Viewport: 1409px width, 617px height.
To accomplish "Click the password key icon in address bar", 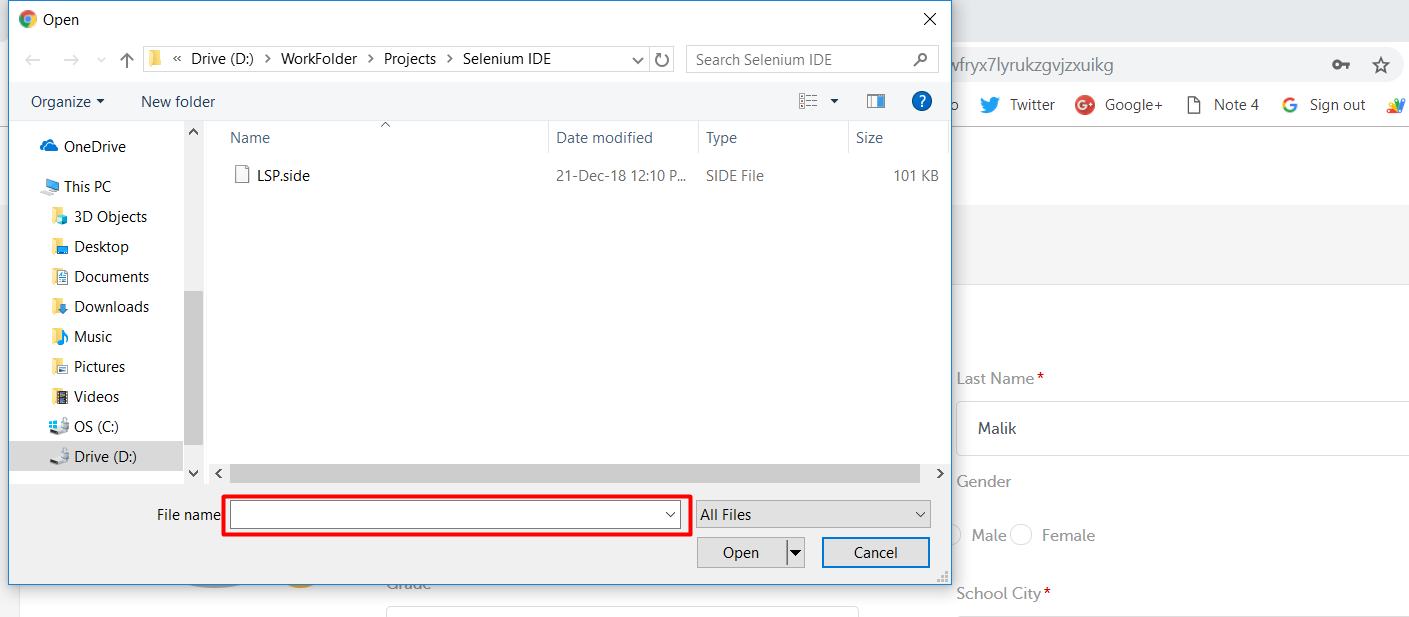I will click(x=1341, y=65).
